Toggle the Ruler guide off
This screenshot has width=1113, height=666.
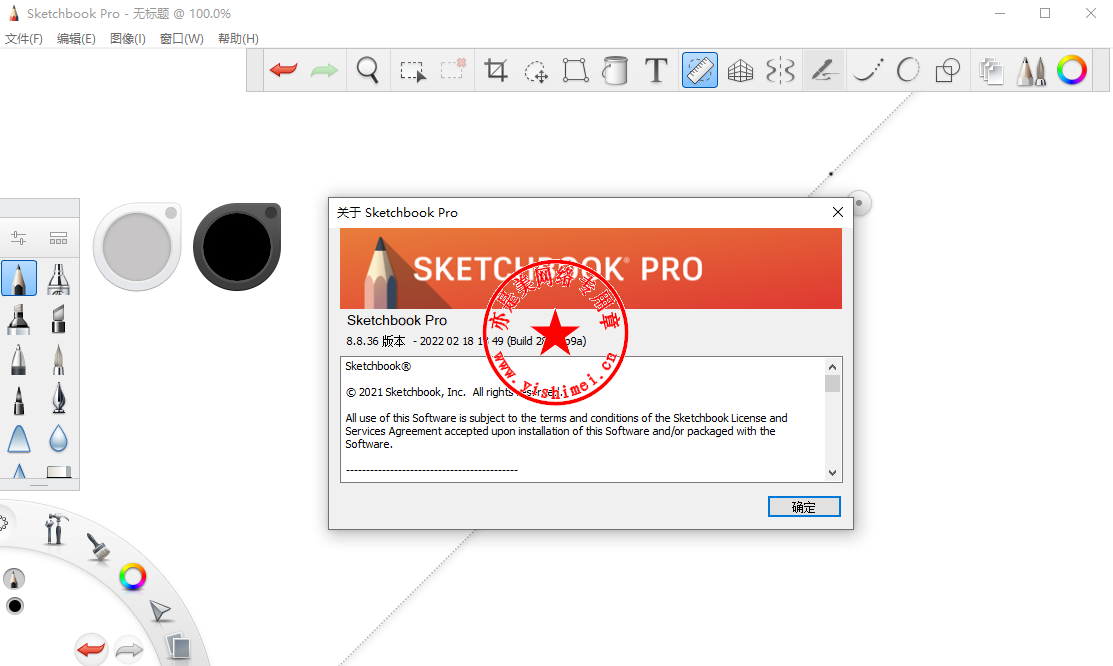pos(699,70)
